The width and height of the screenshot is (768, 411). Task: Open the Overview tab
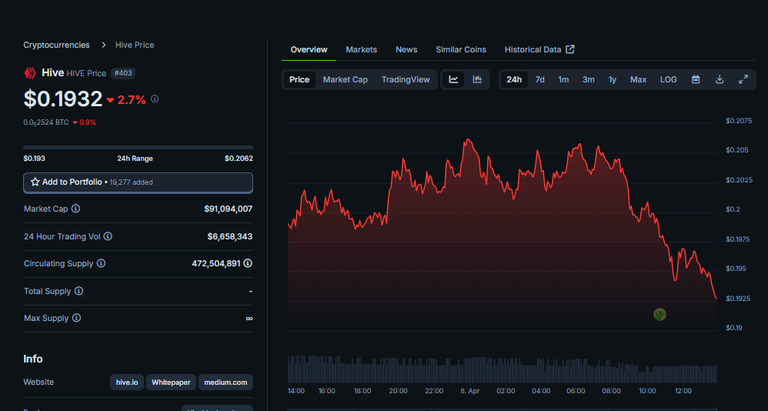coord(309,49)
